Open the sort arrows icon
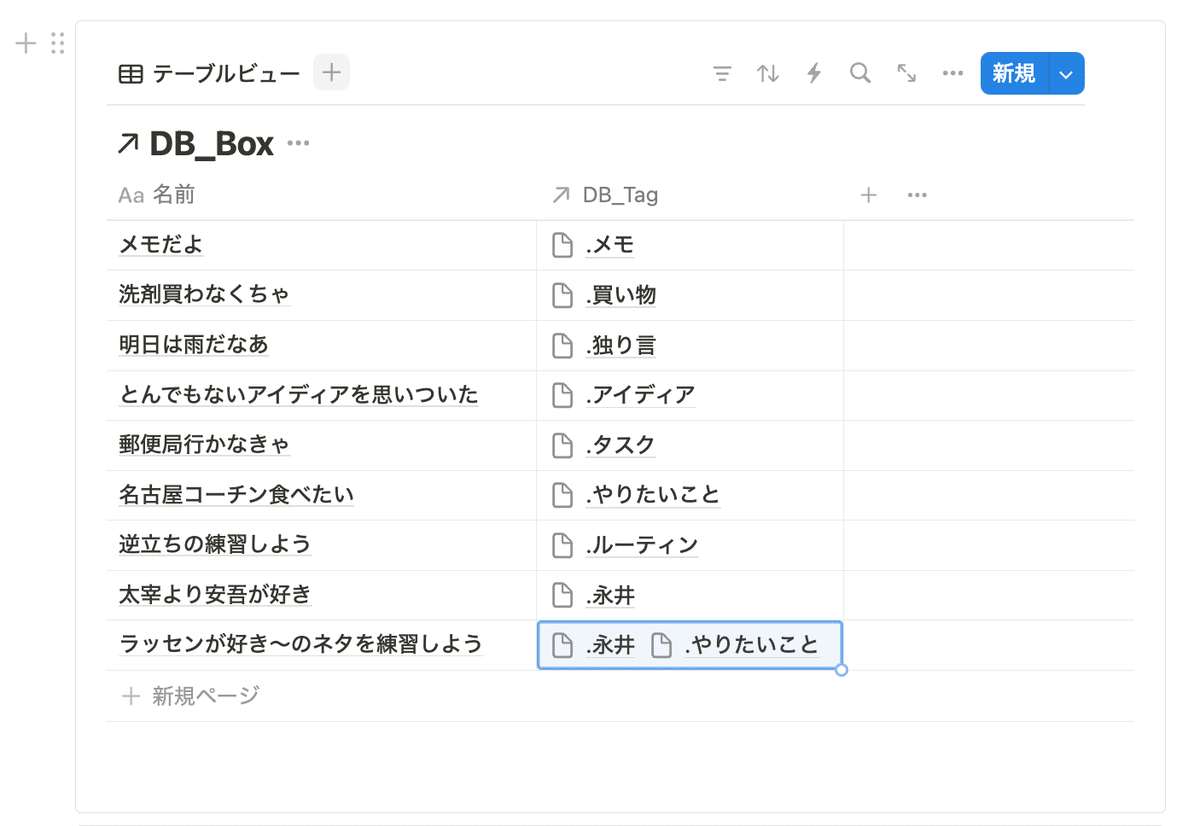This screenshot has width=1200, height=826. click(768, 73)
